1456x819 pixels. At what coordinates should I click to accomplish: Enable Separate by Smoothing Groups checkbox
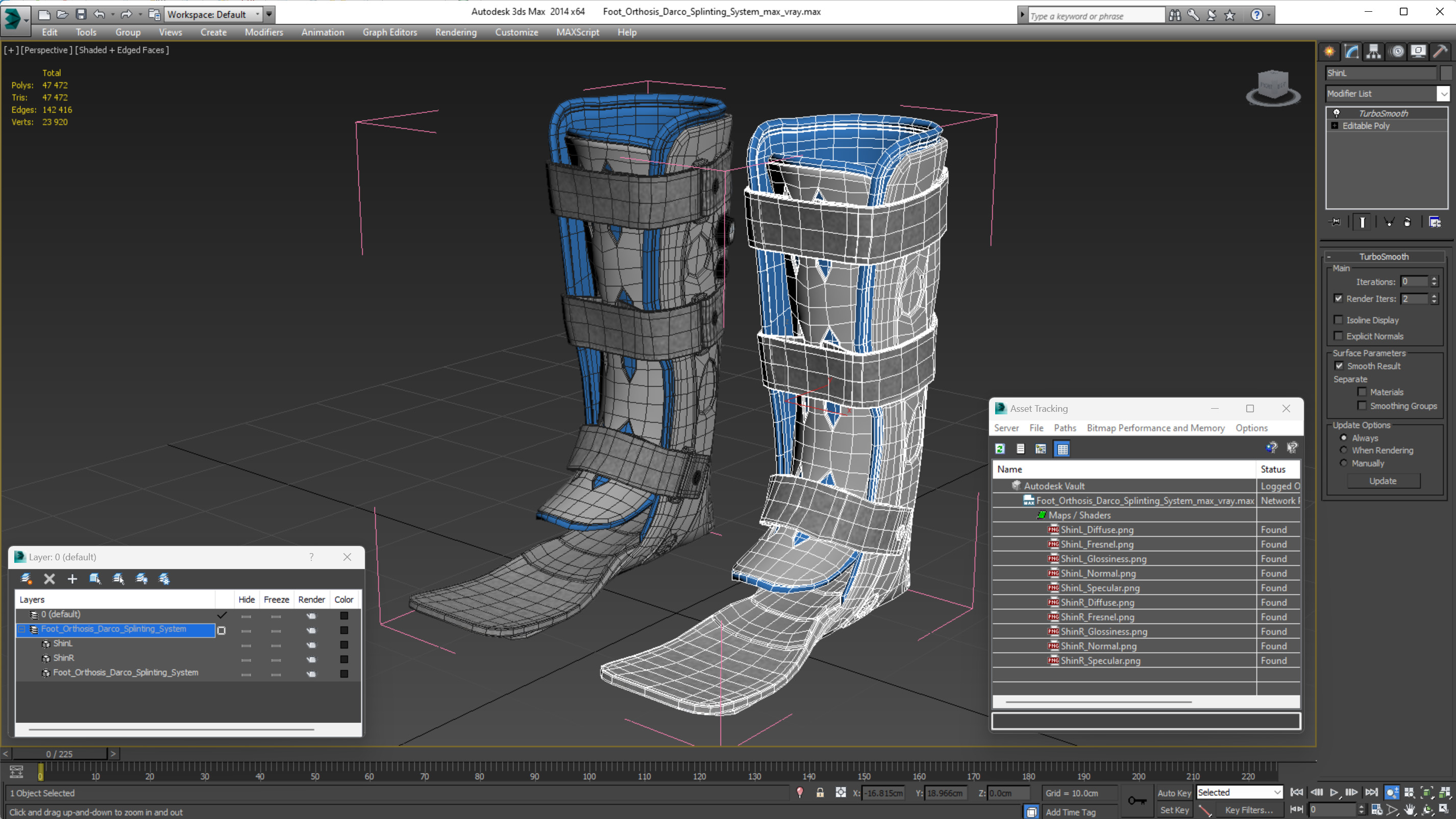point(1362,406)
